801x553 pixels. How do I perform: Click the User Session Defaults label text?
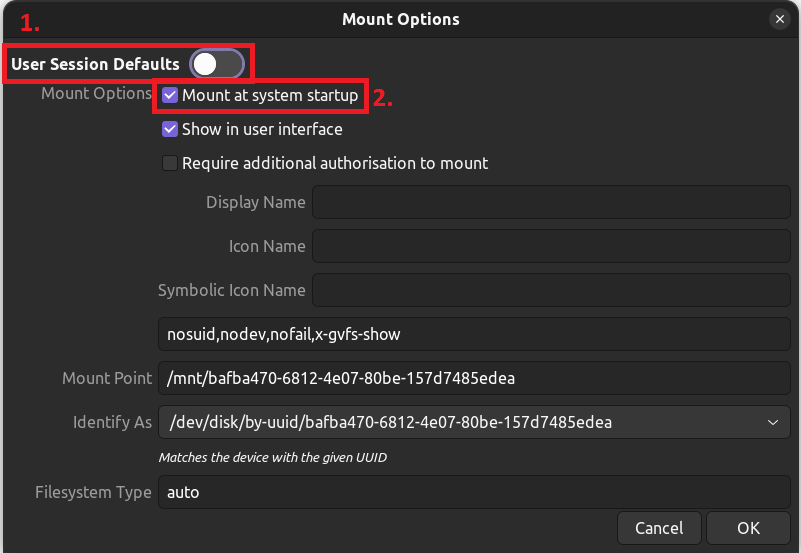tap(96, 64)
